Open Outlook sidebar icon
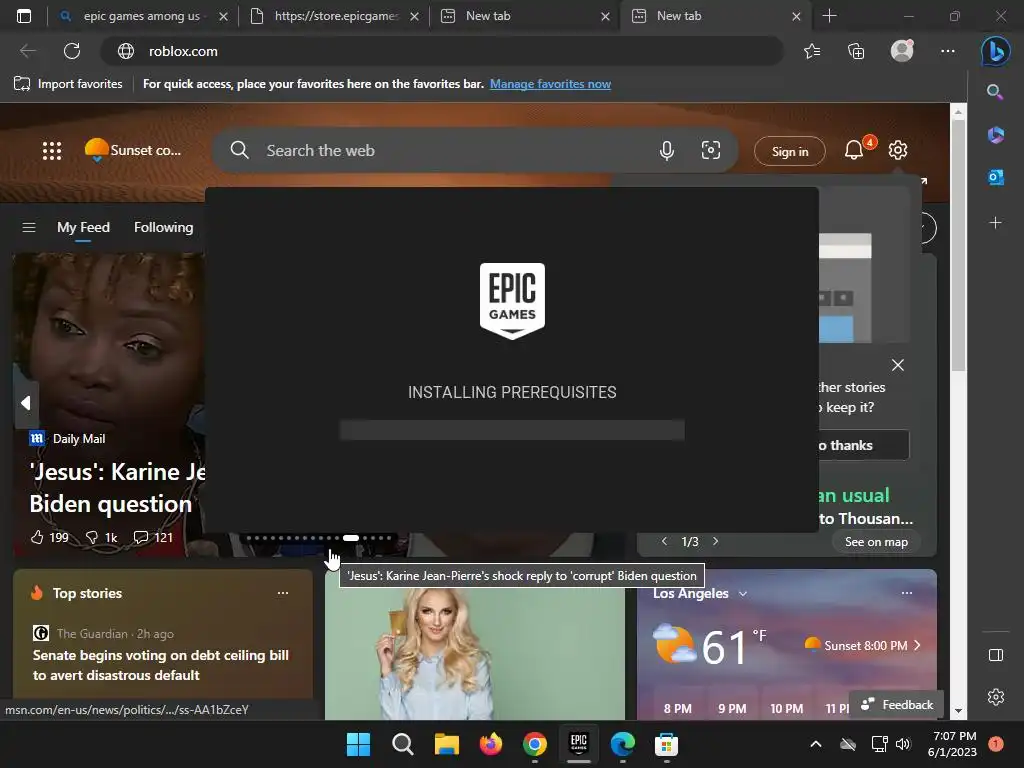The width and height of the screenshot is (1024, 768). click(x=995, y=177)
